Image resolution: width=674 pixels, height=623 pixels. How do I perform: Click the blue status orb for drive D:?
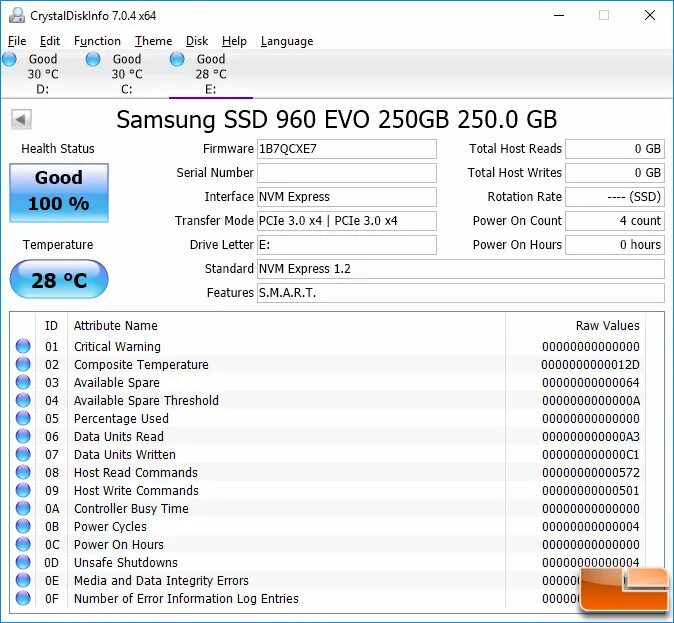coord(9,59)
